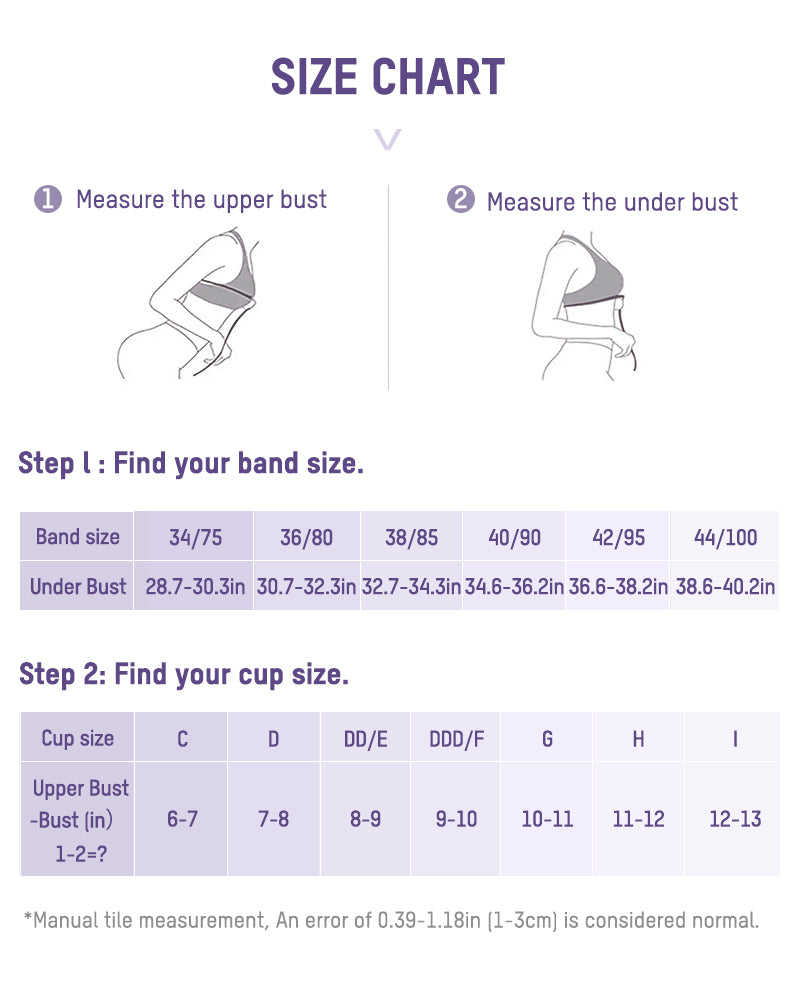Select the 42/95 band size cell
800x1000 pixels.
click(618, 537)
